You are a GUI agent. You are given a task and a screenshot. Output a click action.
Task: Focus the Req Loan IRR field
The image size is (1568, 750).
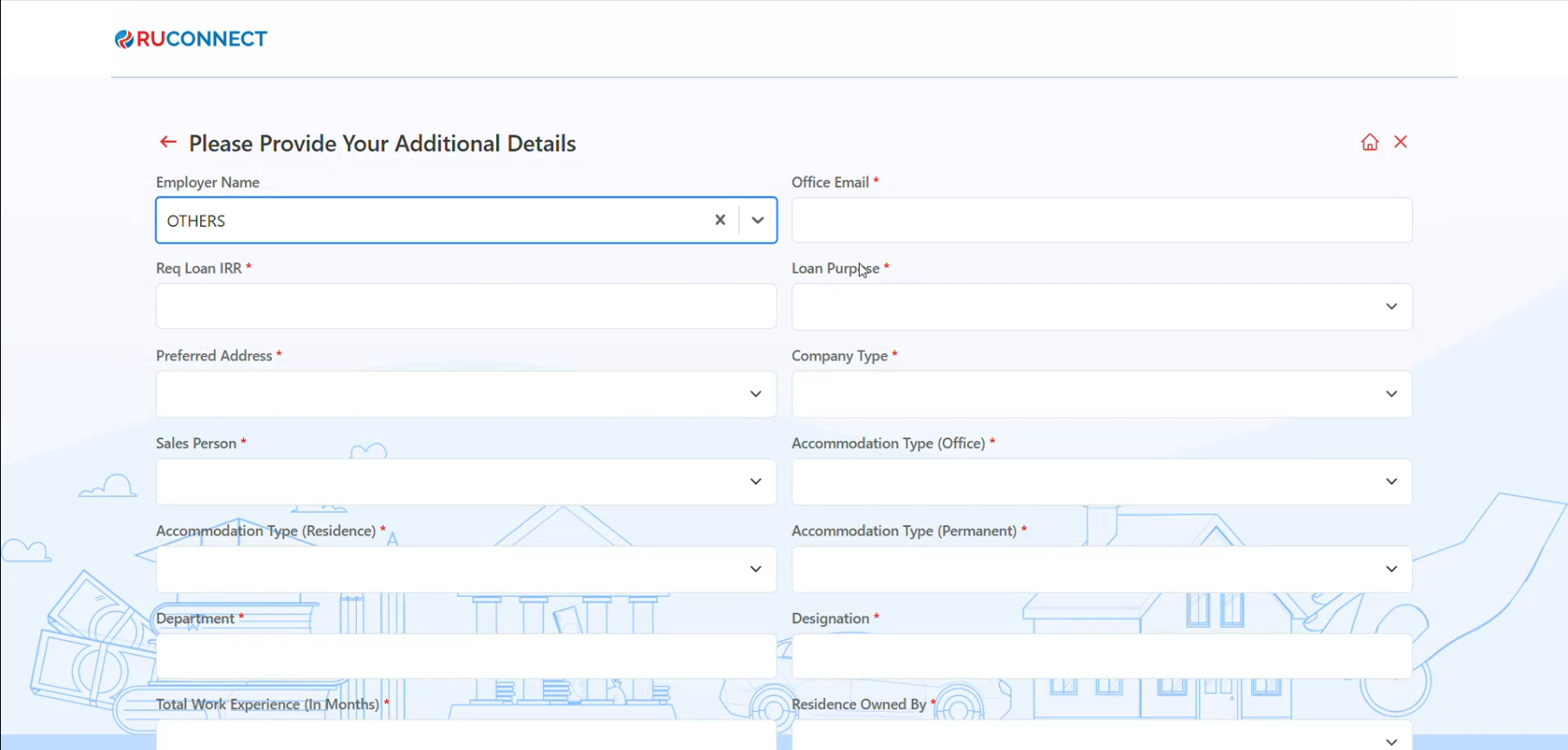[x=466, y=307]
